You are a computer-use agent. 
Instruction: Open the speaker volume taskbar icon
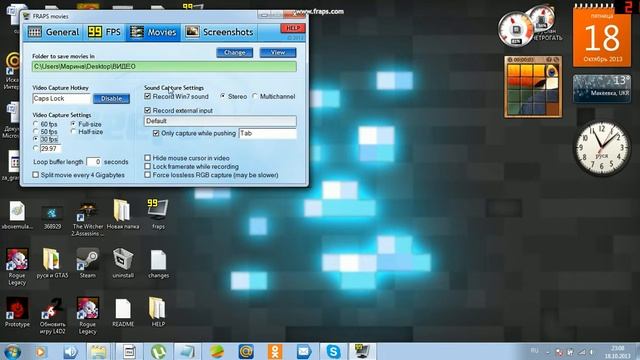71,351
